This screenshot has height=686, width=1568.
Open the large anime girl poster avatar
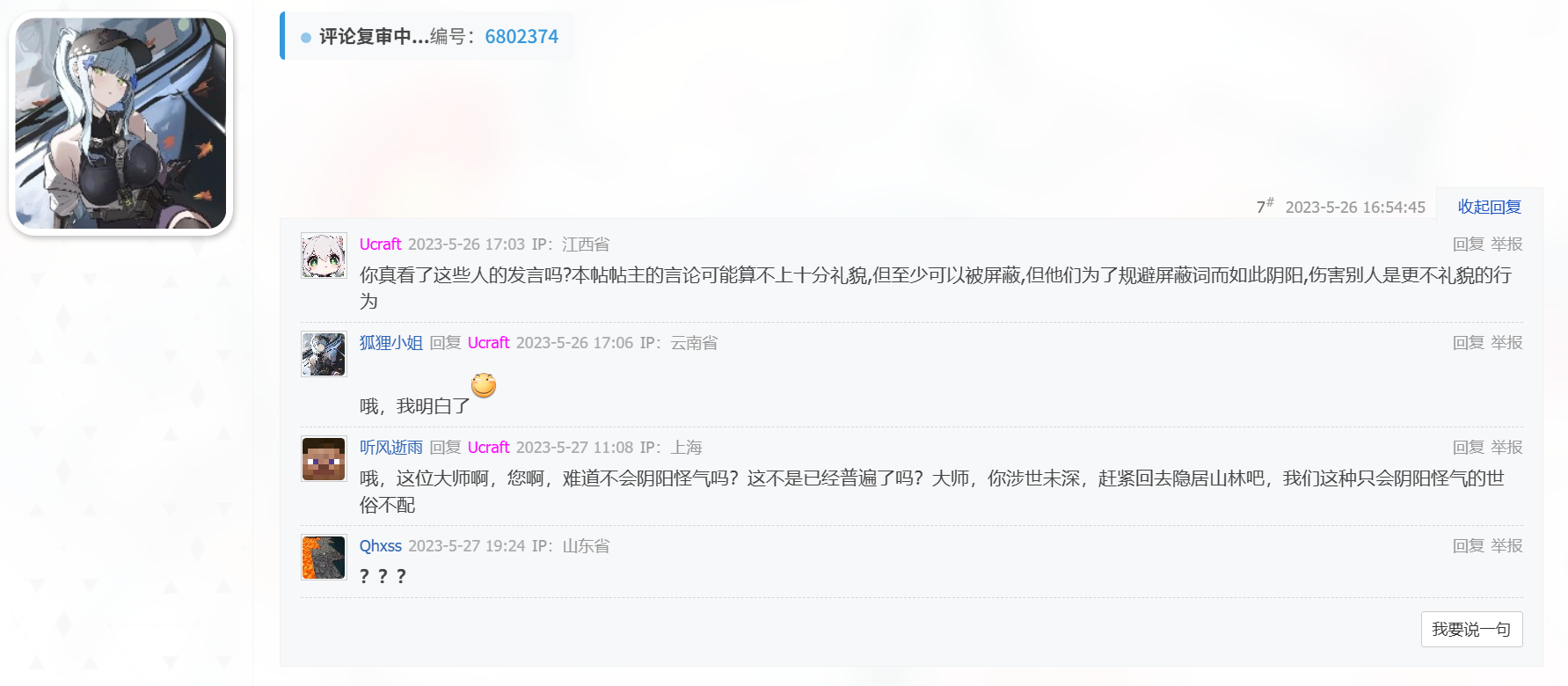point(120,123)
